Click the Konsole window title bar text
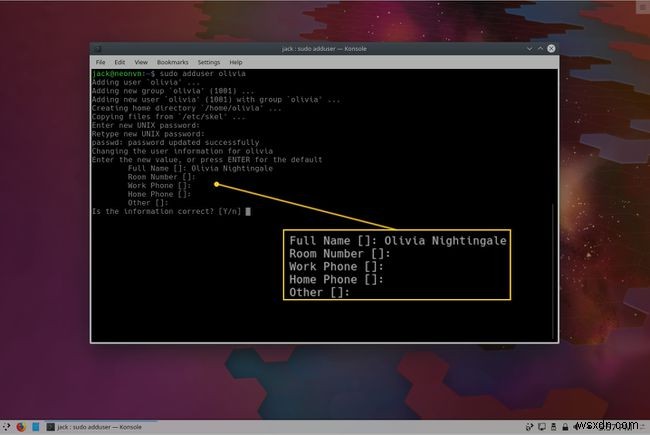This screenshot has height=435, width=650. pos(324,49)
